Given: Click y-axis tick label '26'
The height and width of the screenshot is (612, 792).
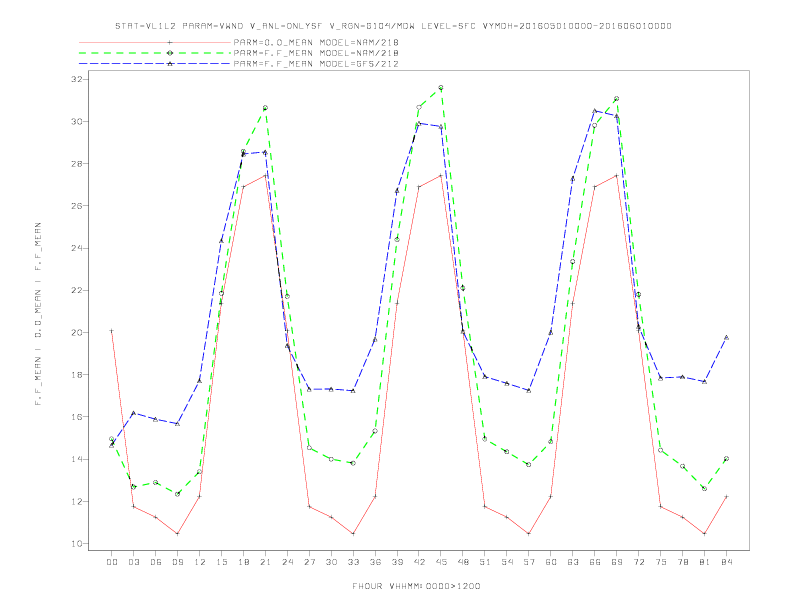Looking at the screenshot, I should [x=77, y=206].
